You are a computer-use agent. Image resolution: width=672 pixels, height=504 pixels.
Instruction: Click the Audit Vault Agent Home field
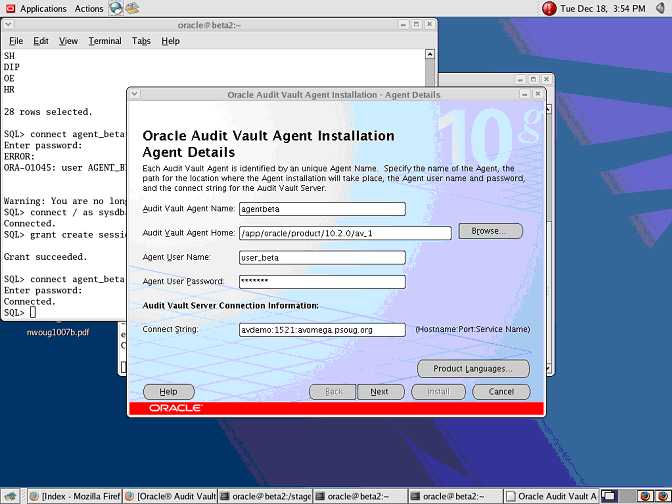(x=345, y=233)
